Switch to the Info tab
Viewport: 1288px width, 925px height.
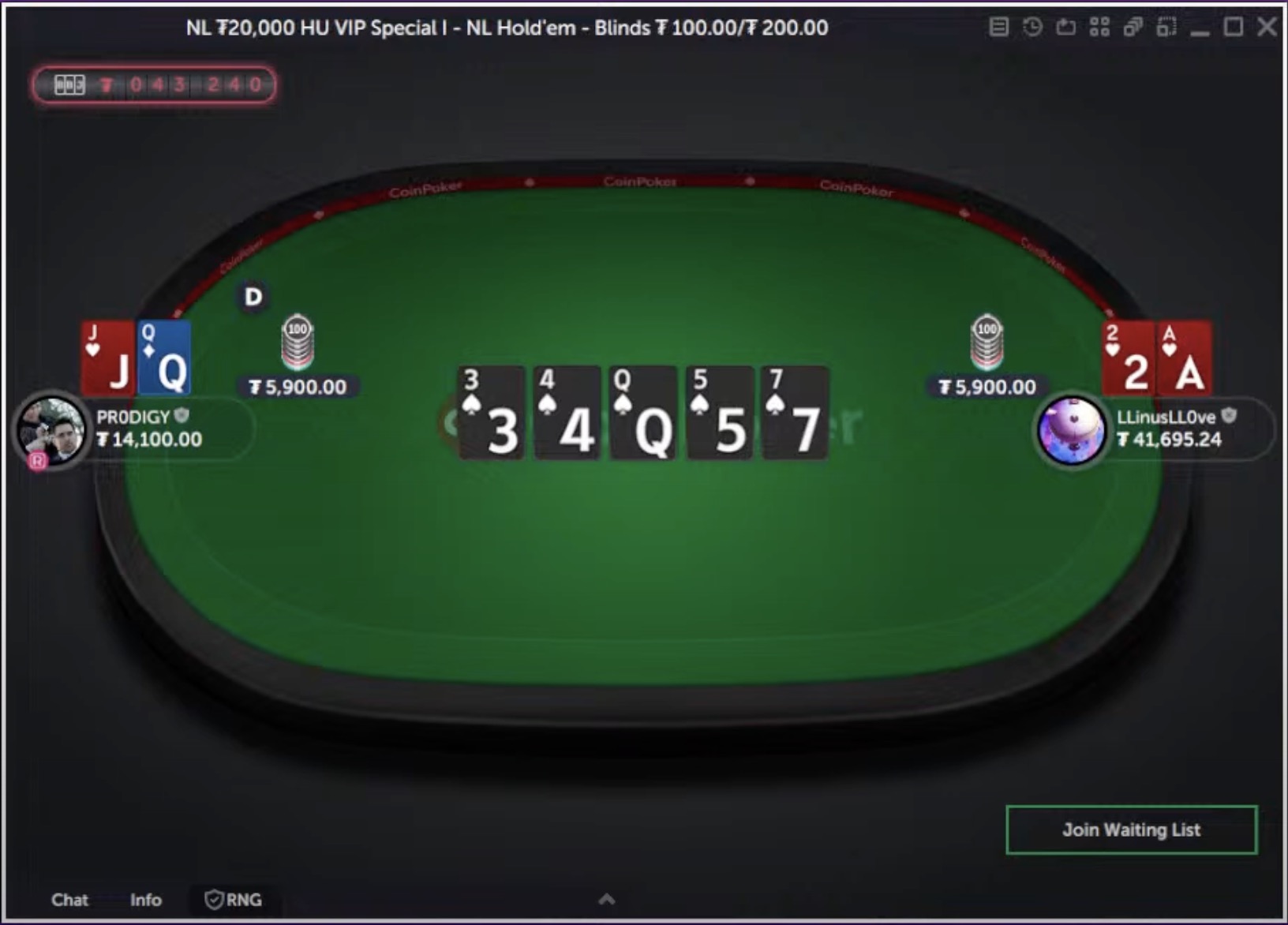click(x=145, y=900)
